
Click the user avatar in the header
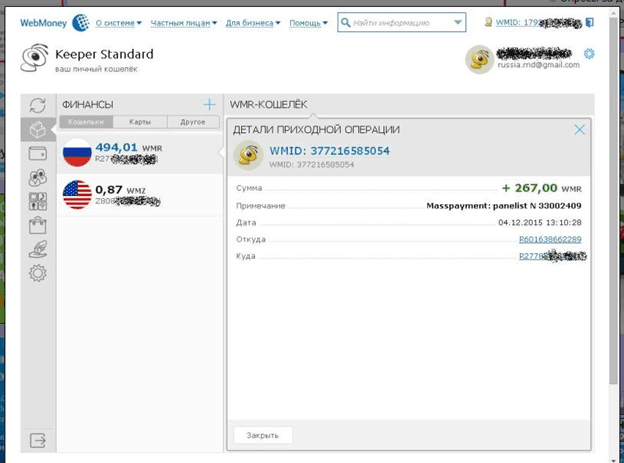pyautogui.click(x=480, y=60)
